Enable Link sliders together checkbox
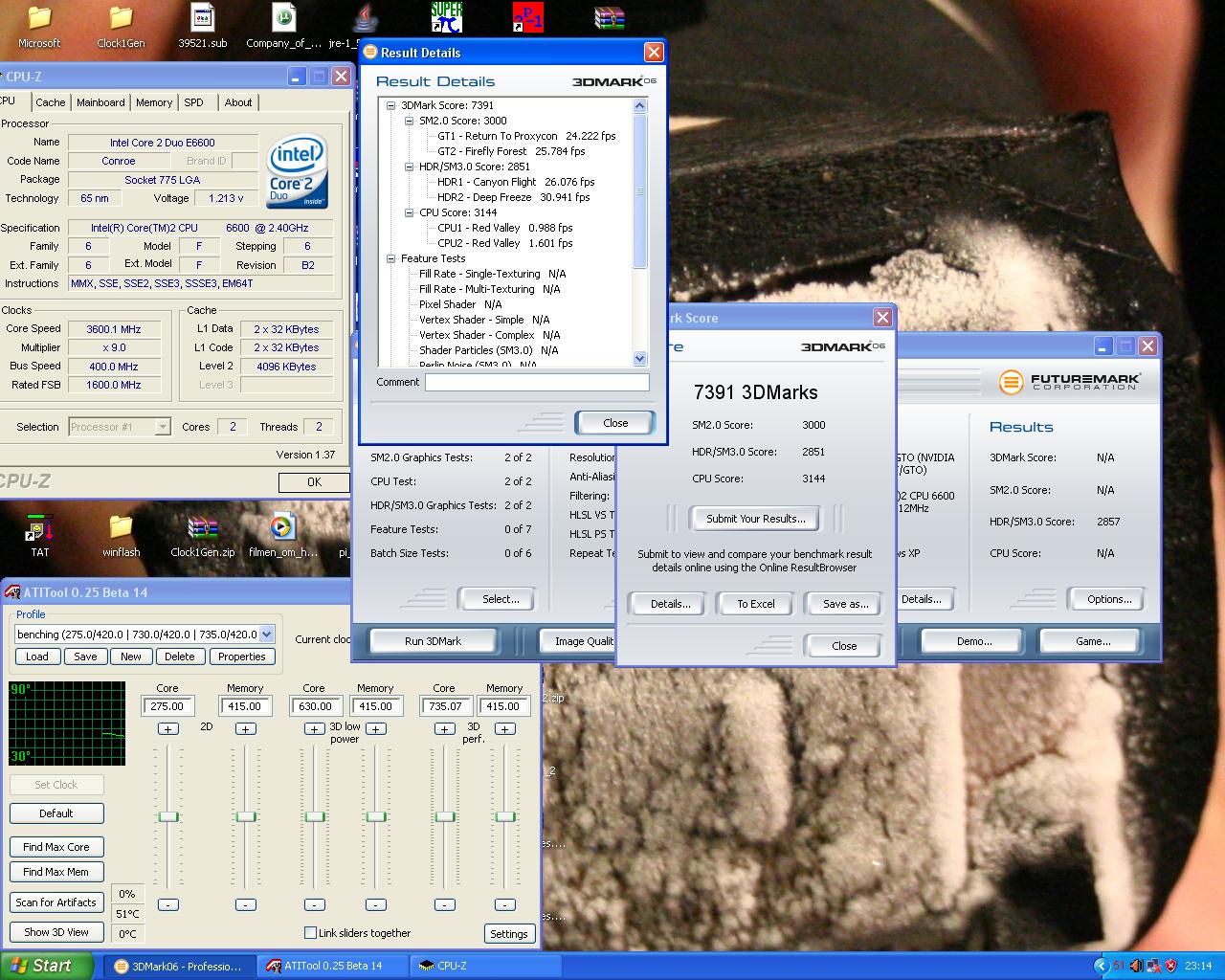Screen dimensions: 1225x980 [x=310, y=932]
